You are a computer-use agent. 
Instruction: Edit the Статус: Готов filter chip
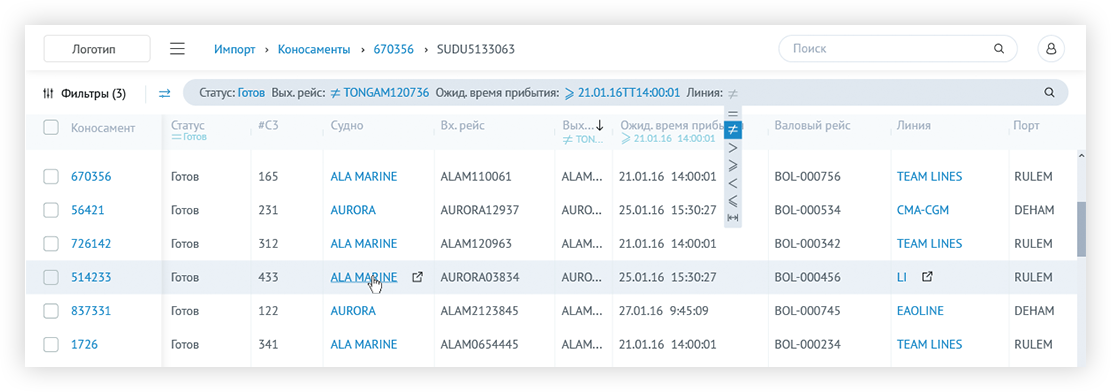point(232,93)
